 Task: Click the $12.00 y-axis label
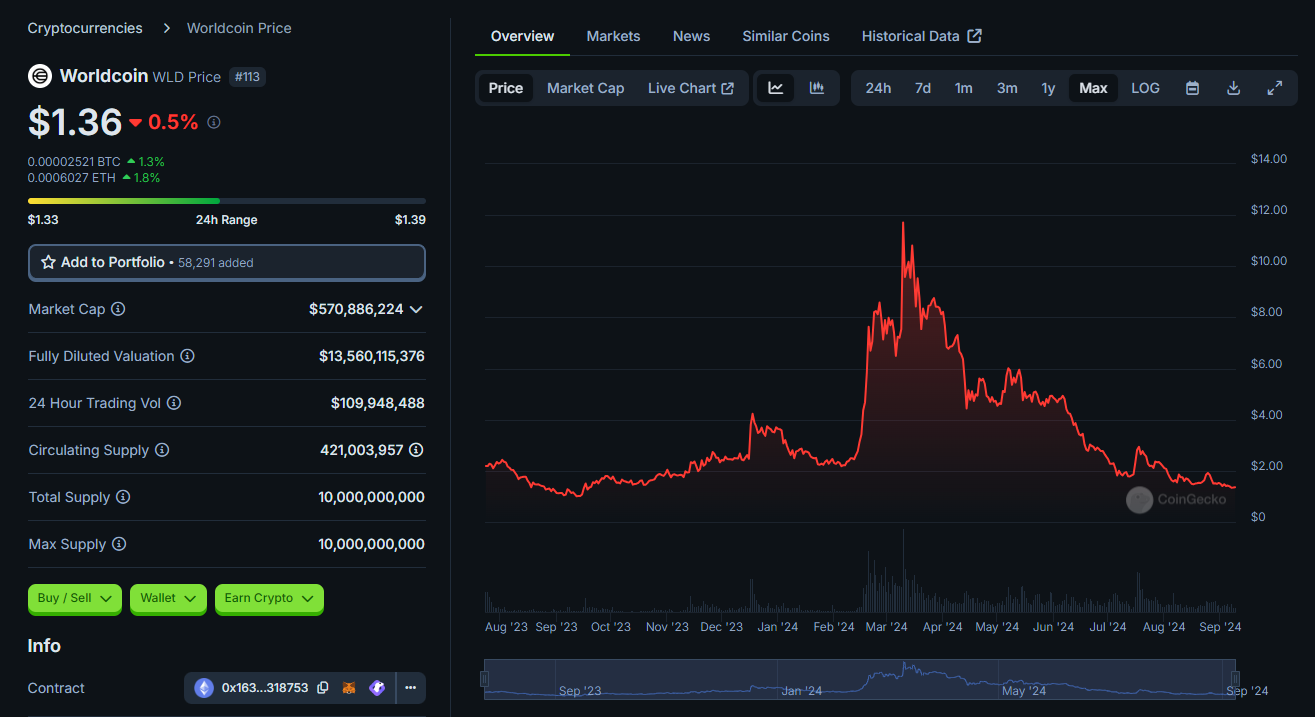pyautogui.click(x=1269, y=210)
